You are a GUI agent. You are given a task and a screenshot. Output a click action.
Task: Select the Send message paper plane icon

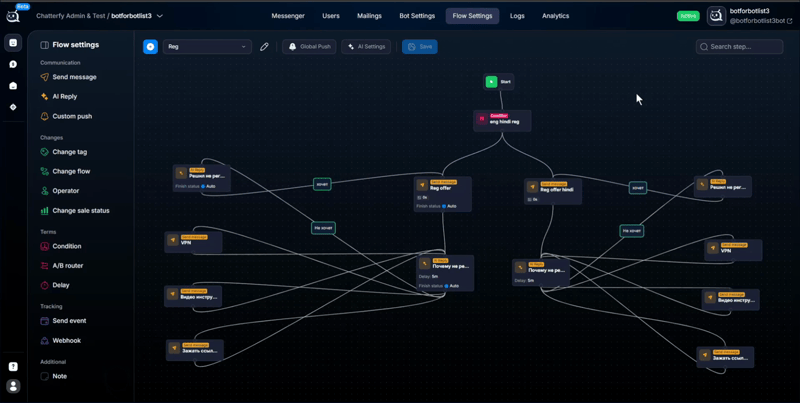[x=44, y=77]
